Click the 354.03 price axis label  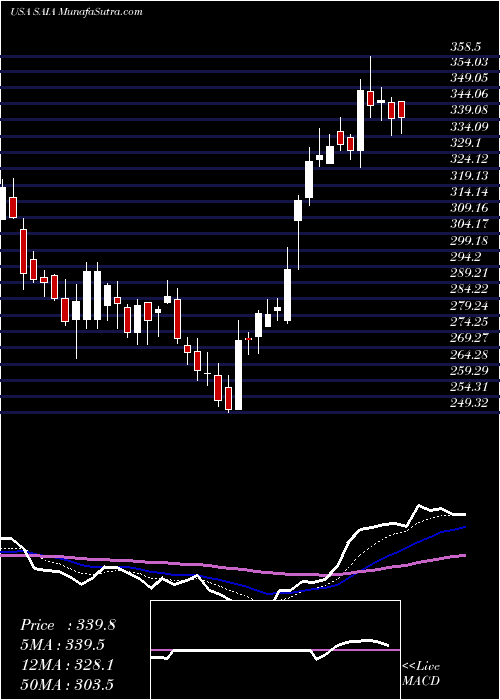click(x=468, y=61)
